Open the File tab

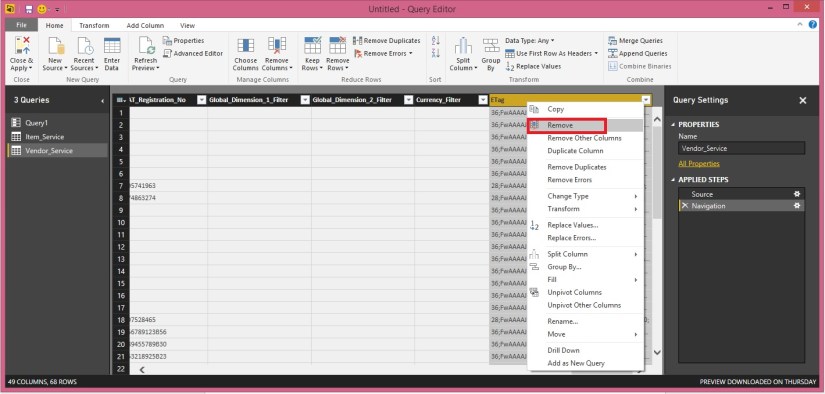22,25
